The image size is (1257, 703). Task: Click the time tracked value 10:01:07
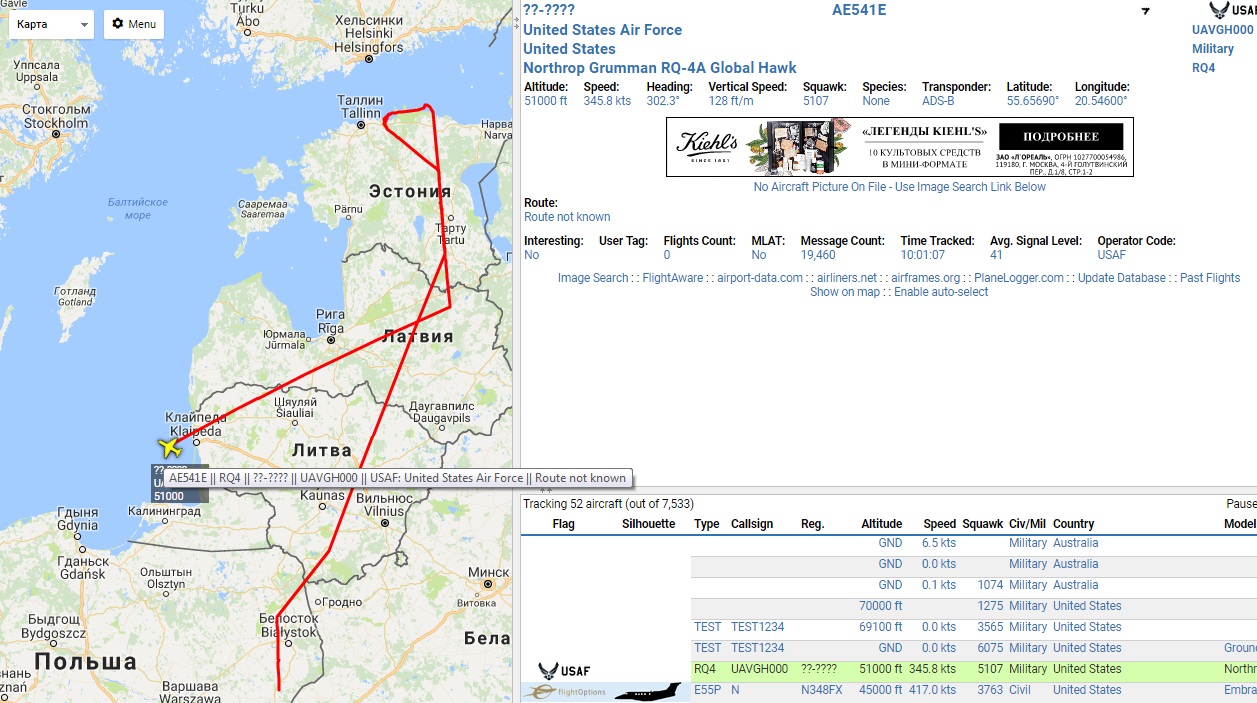(x=922, y=255)
